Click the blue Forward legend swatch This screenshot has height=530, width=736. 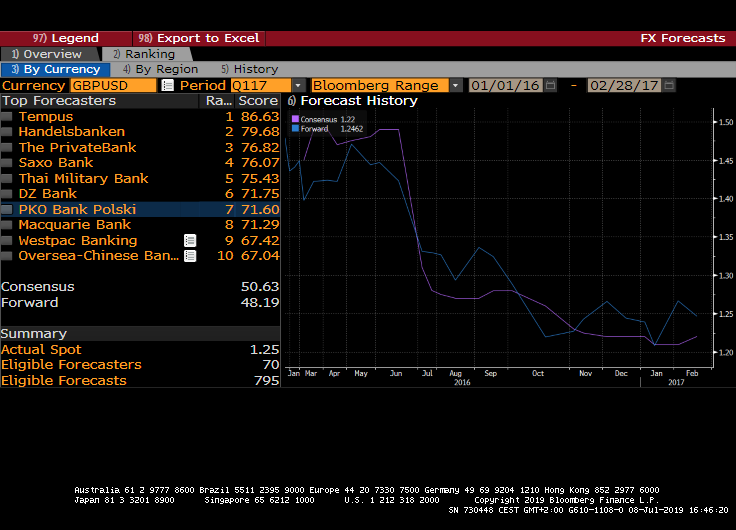pos(295,129)
